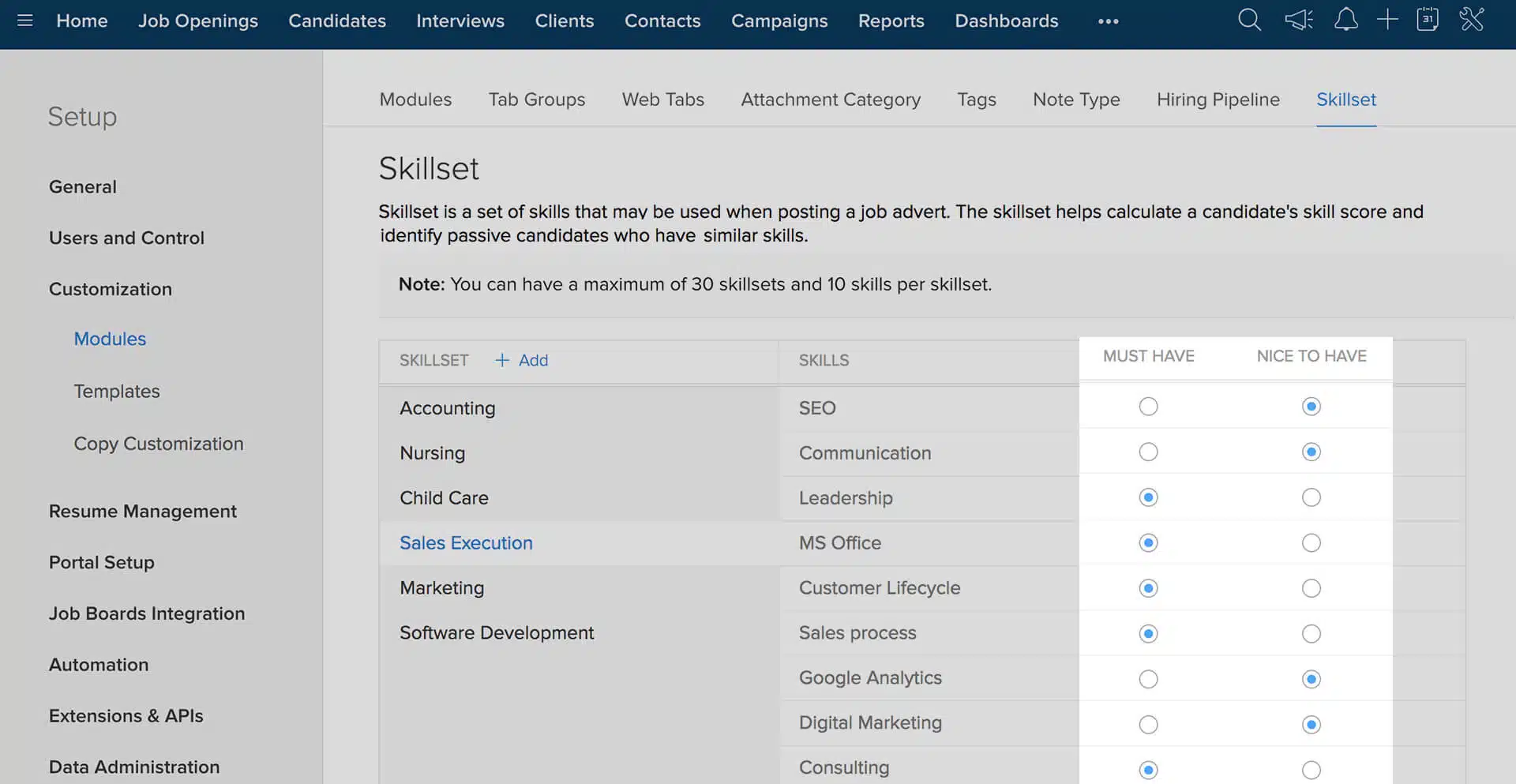Set Leadership to Nice To Have
The image size is (1516, 784).
[x=1311, y=497]
